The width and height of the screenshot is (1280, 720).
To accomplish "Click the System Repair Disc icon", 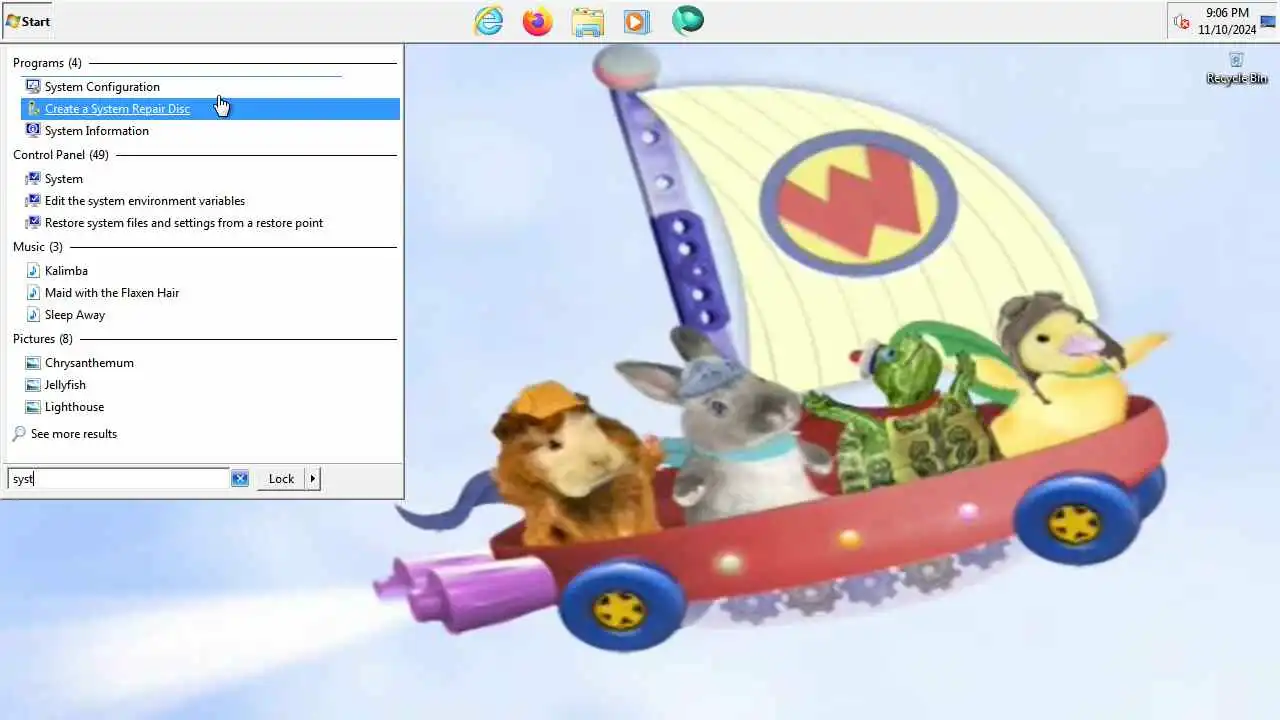I will (33, 109).
